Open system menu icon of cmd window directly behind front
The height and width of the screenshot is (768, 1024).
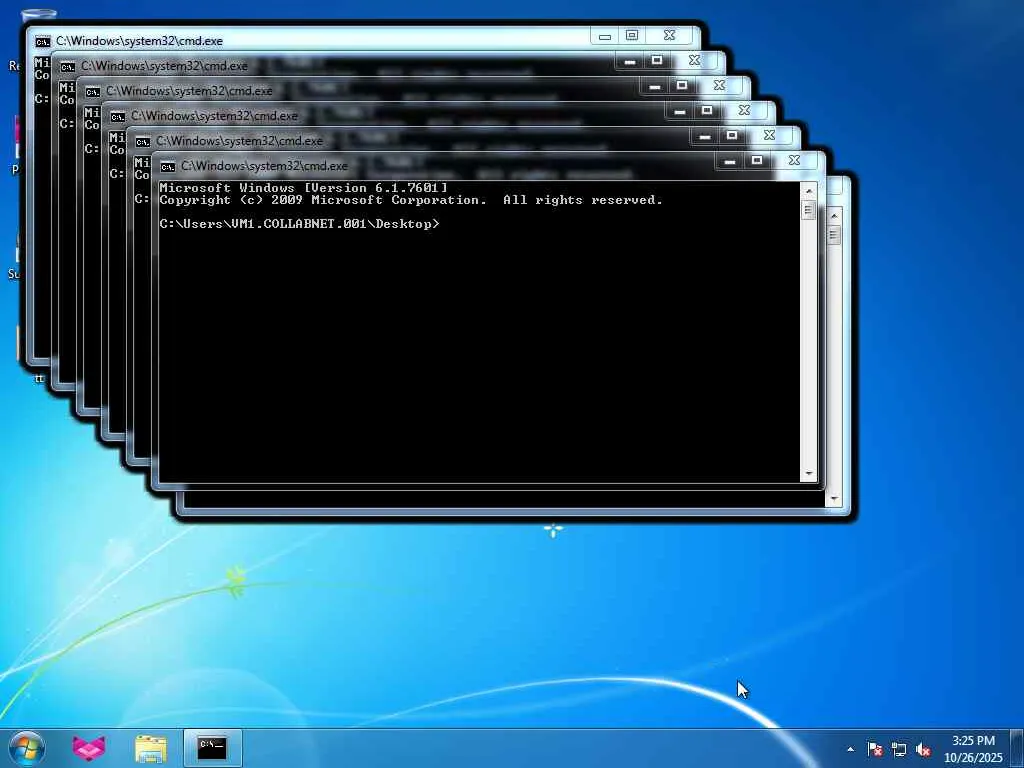pyautogui.click(x=143, y=142)
